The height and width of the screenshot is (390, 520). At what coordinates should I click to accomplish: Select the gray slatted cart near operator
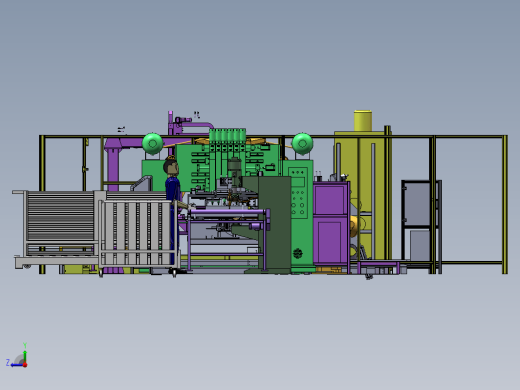[x=138, y=233]
